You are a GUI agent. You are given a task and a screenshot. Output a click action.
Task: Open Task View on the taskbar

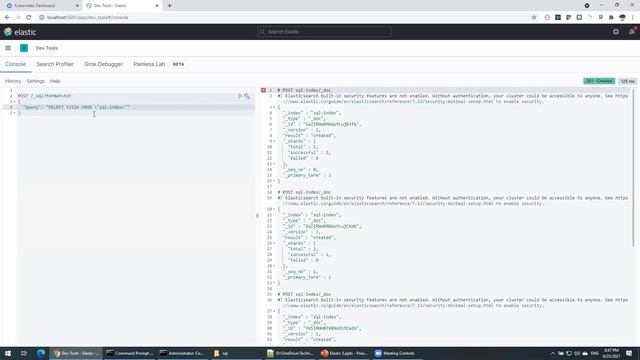click(24, 353)
